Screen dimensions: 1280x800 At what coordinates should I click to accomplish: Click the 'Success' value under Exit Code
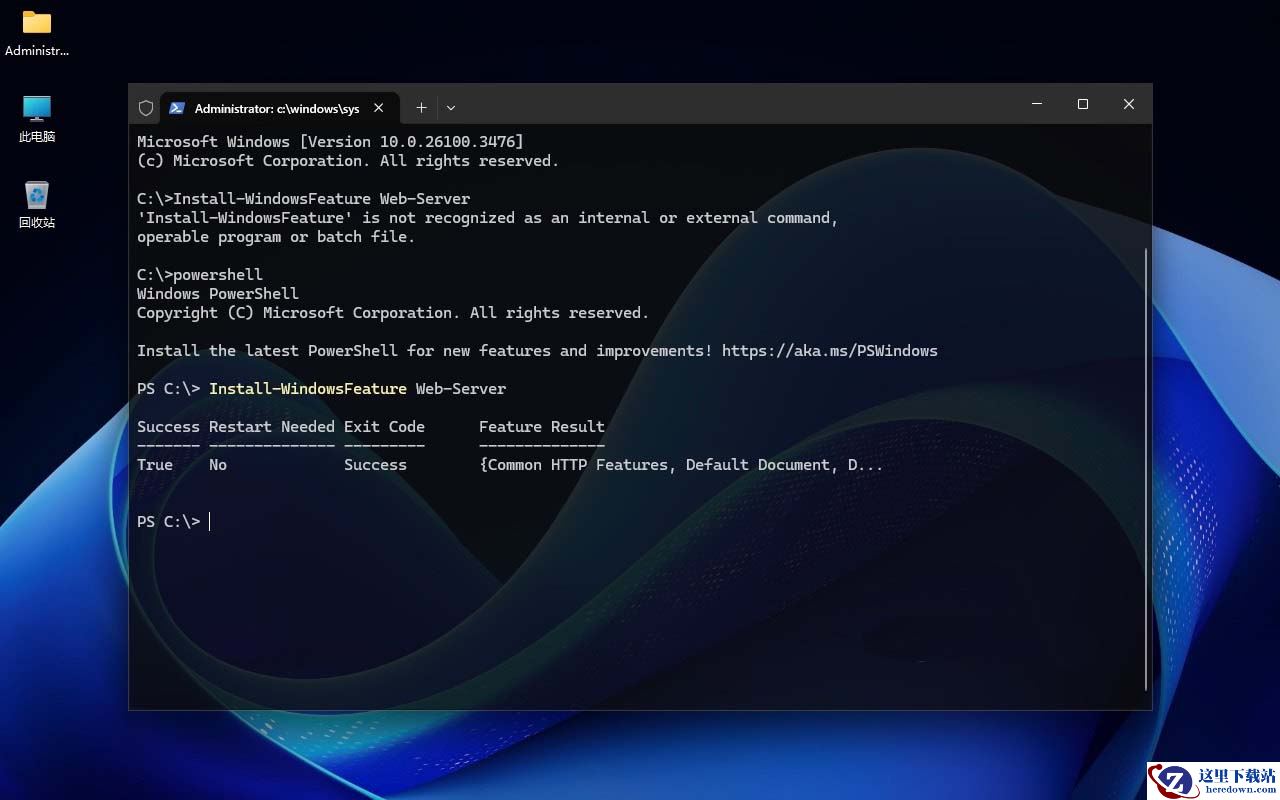pos(375,465)
